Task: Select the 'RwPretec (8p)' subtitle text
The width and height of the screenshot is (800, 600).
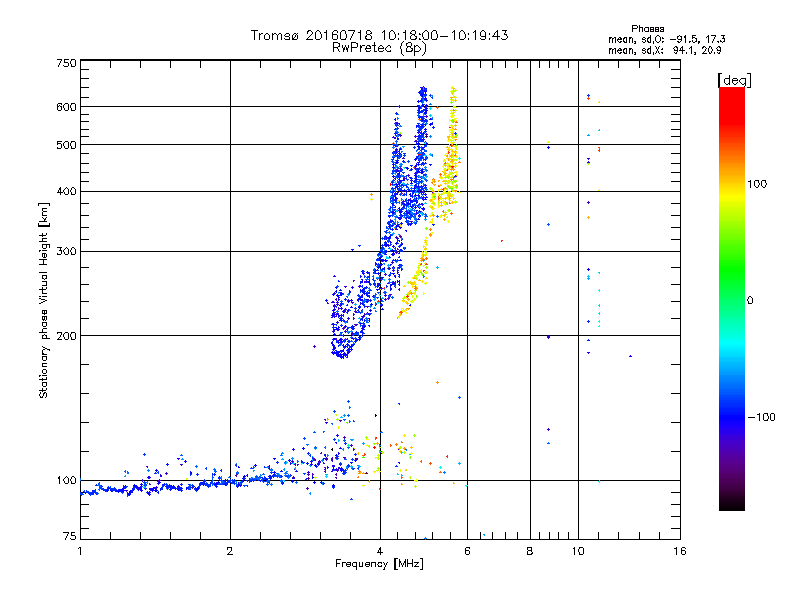Action: point(379,48)
